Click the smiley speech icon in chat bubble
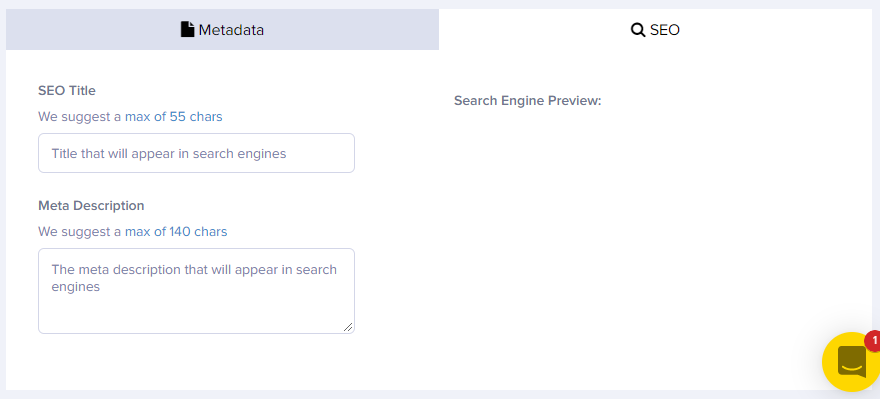The image size is (880, 399). [852, 361]
